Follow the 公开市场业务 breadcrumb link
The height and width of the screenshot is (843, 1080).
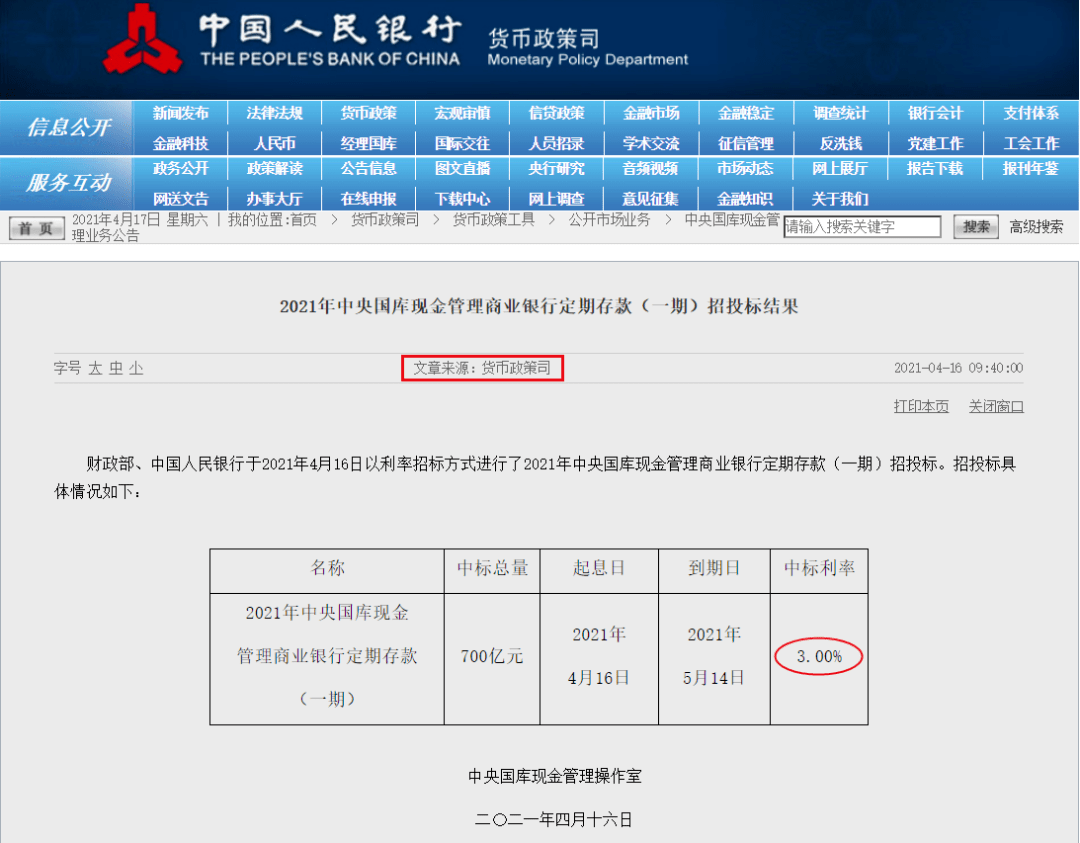tap(610, 220)
